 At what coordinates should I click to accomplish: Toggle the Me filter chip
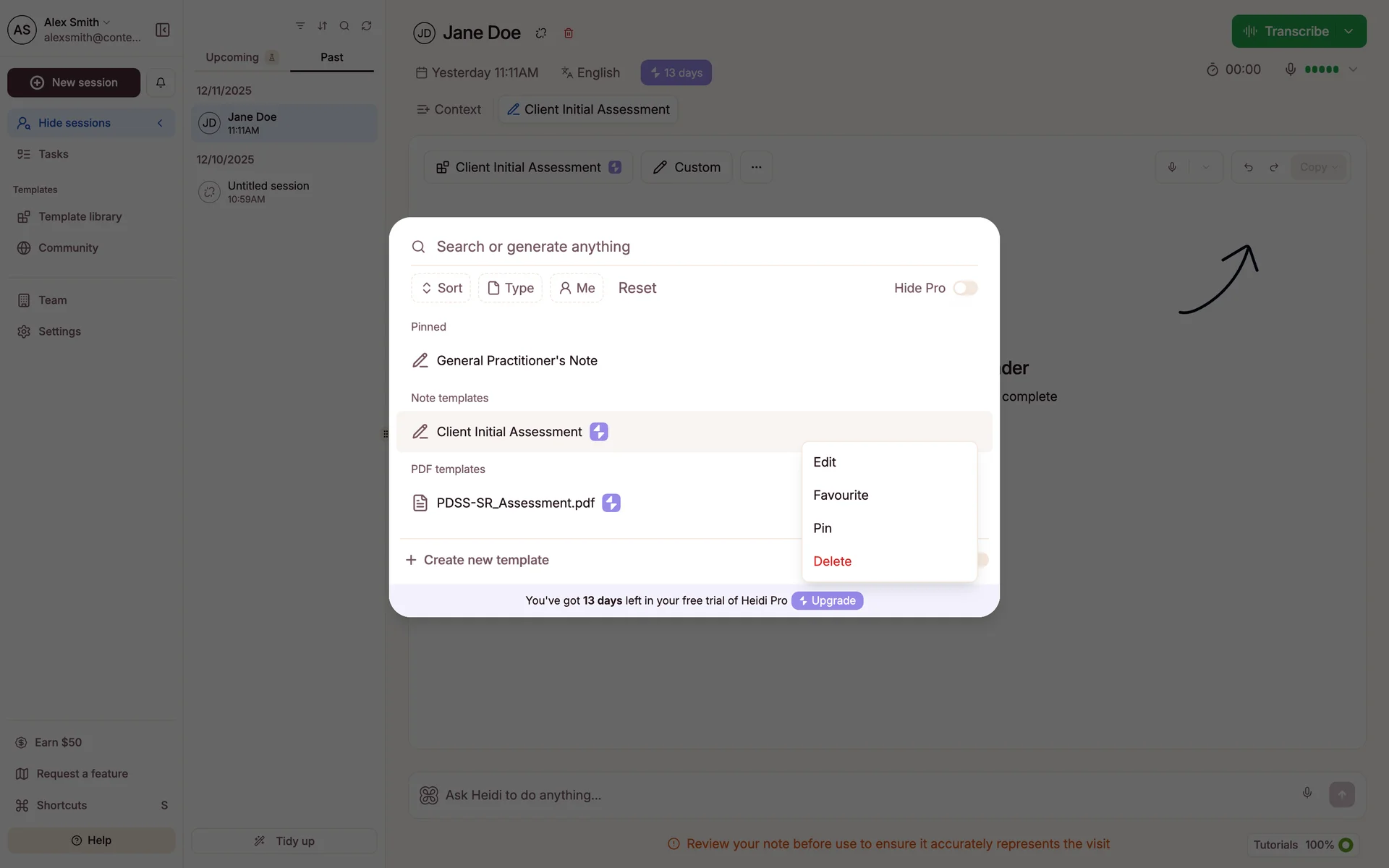(577, 288)
